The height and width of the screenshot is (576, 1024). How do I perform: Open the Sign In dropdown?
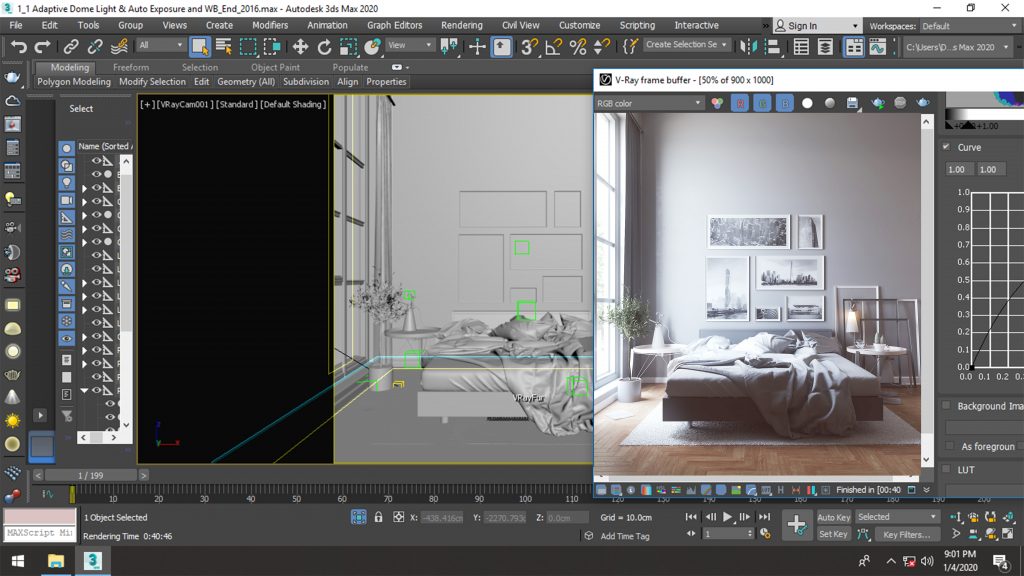[816, 26]
